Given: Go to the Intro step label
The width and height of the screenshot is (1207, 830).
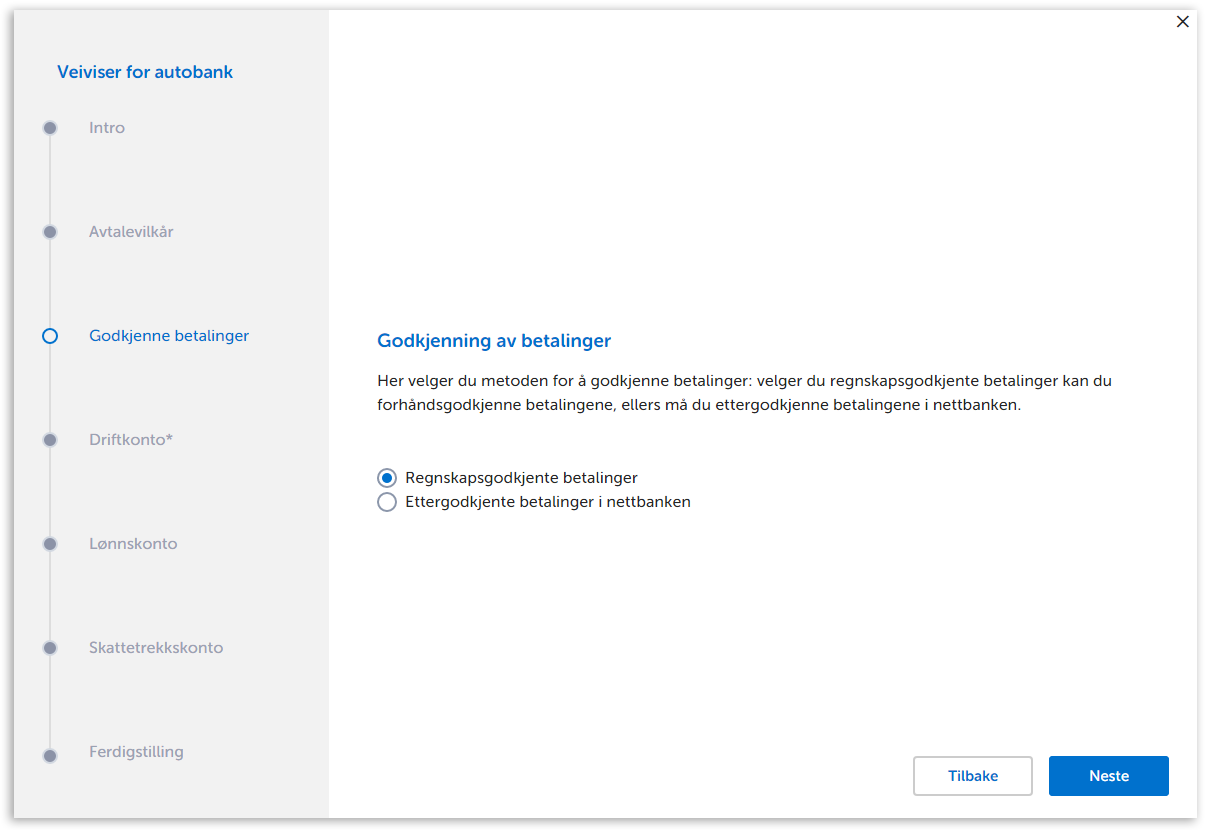Looking at the screenshot, I should (107, 128).
